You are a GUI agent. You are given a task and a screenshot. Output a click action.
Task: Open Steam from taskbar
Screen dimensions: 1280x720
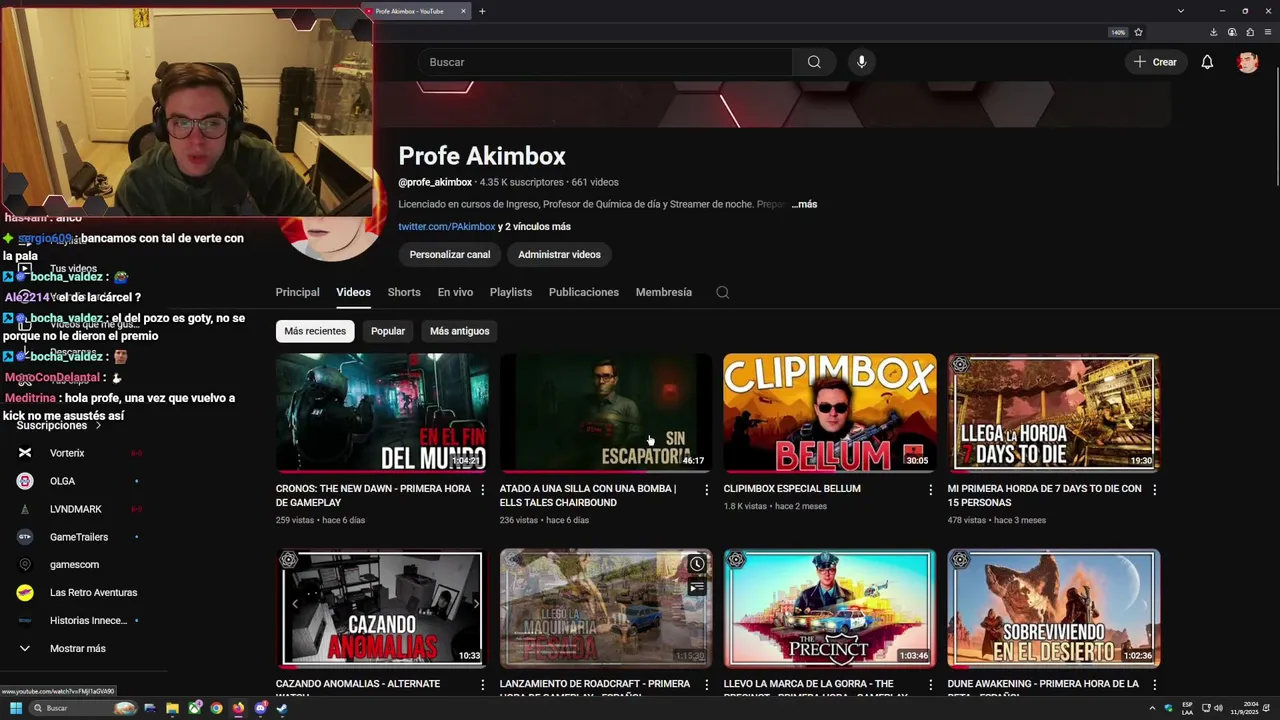pos(282,708)
